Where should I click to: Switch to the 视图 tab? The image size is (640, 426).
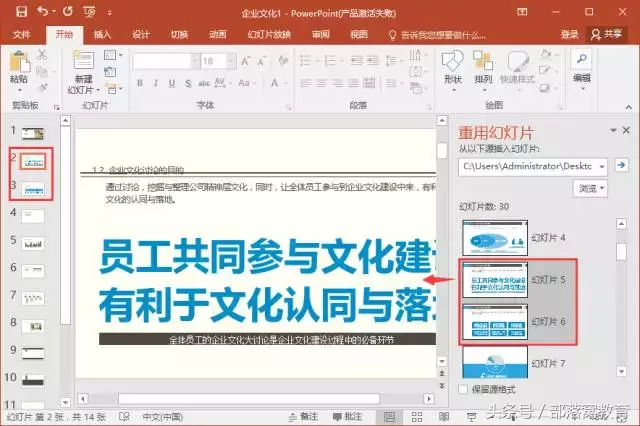(359, 34)
